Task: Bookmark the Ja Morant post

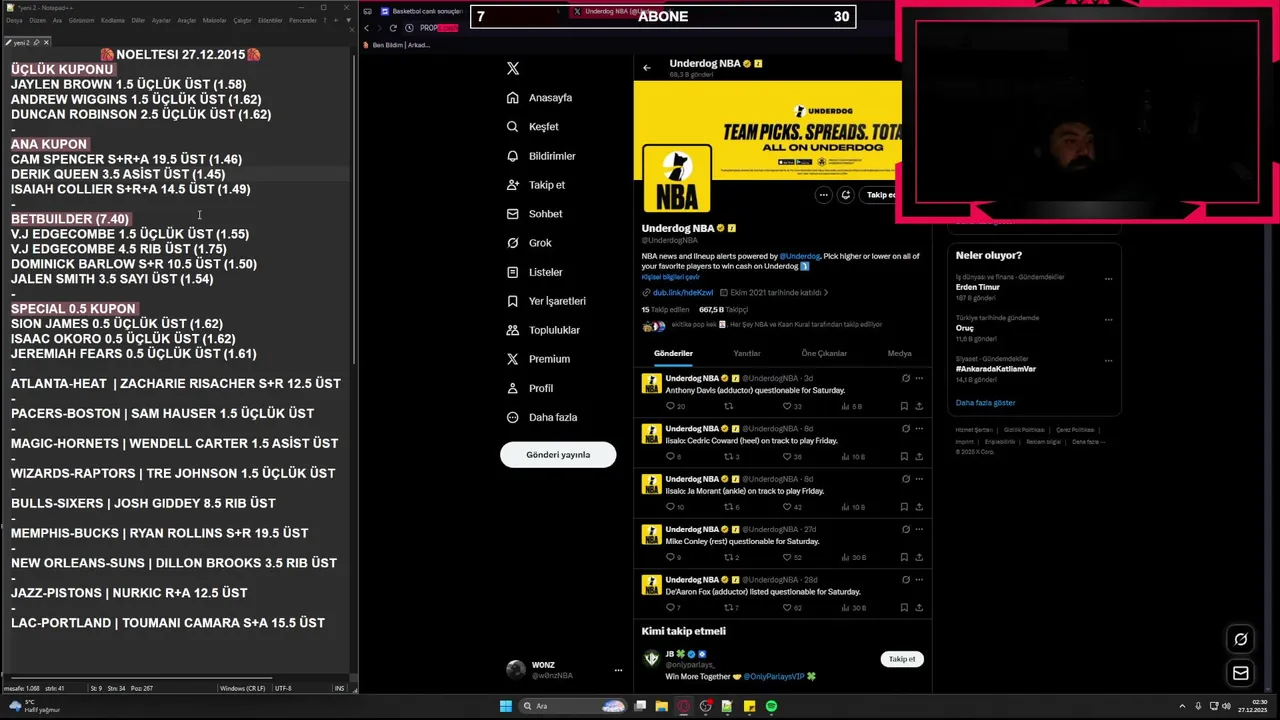Action: [x=904, y=507]
